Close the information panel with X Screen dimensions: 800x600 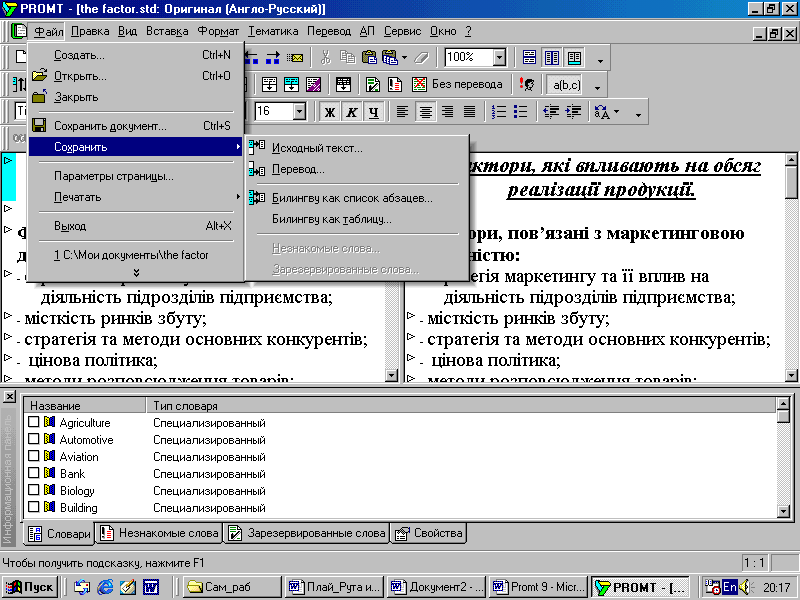click(x=9, y=396)
